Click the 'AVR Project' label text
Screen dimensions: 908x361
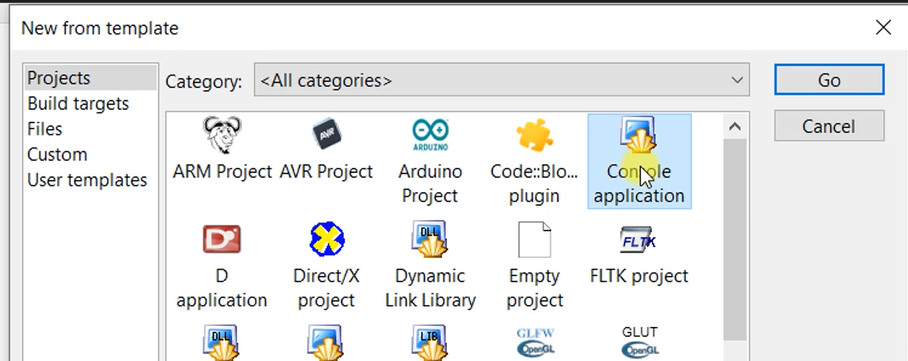(327, 172)
